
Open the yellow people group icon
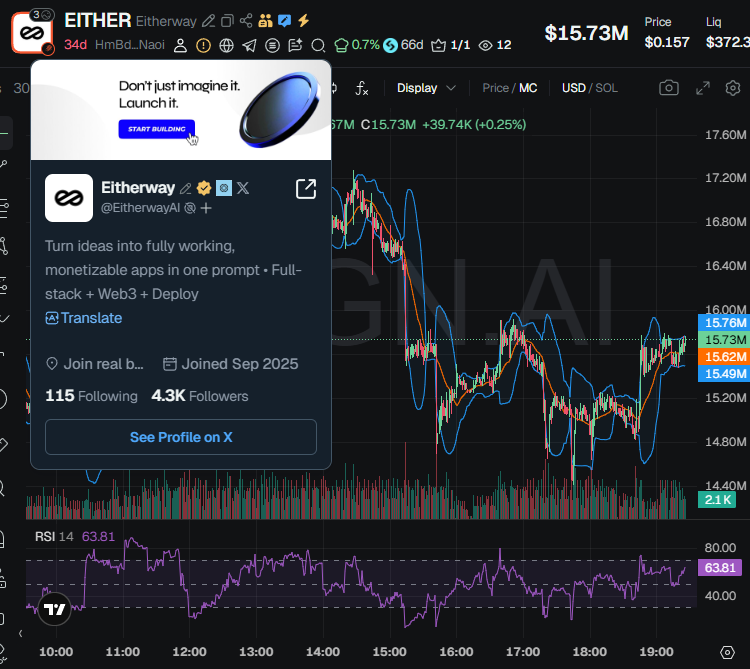click(265, 21)
